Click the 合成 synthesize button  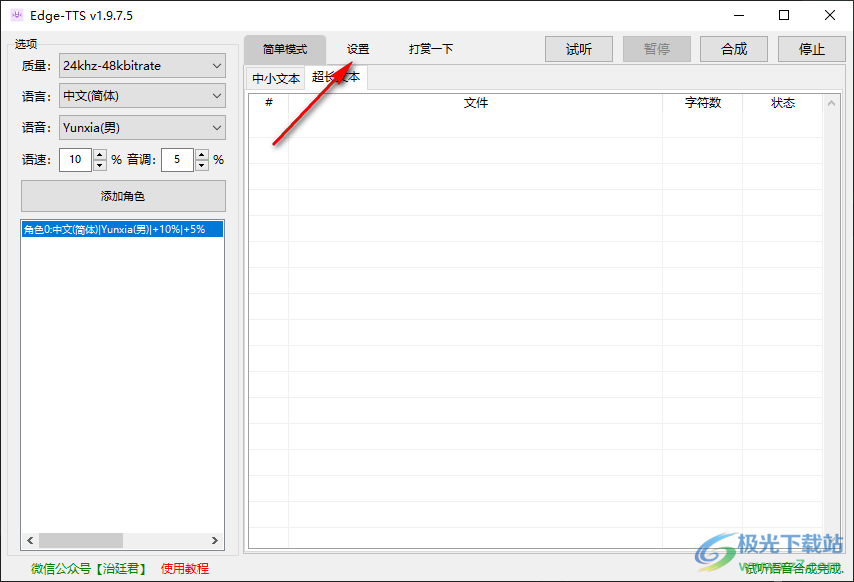tap(734, 50)
